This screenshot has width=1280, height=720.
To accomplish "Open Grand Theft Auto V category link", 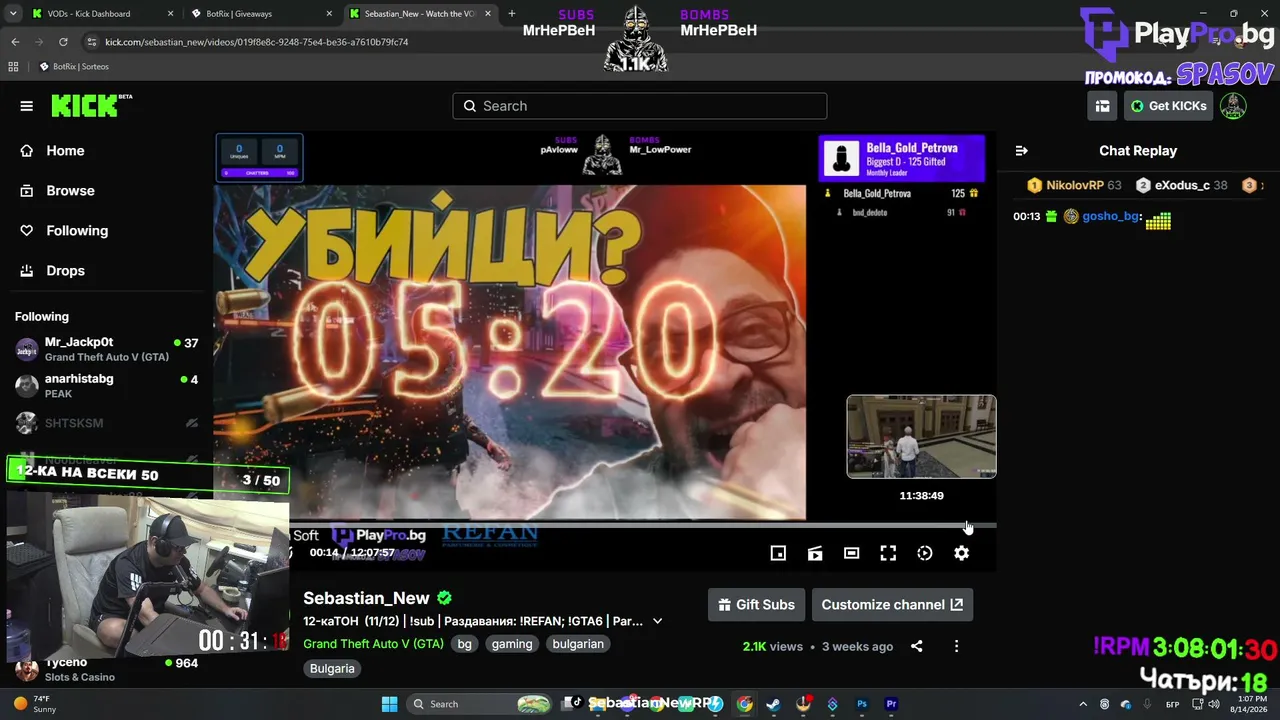I will click(373, 644).
